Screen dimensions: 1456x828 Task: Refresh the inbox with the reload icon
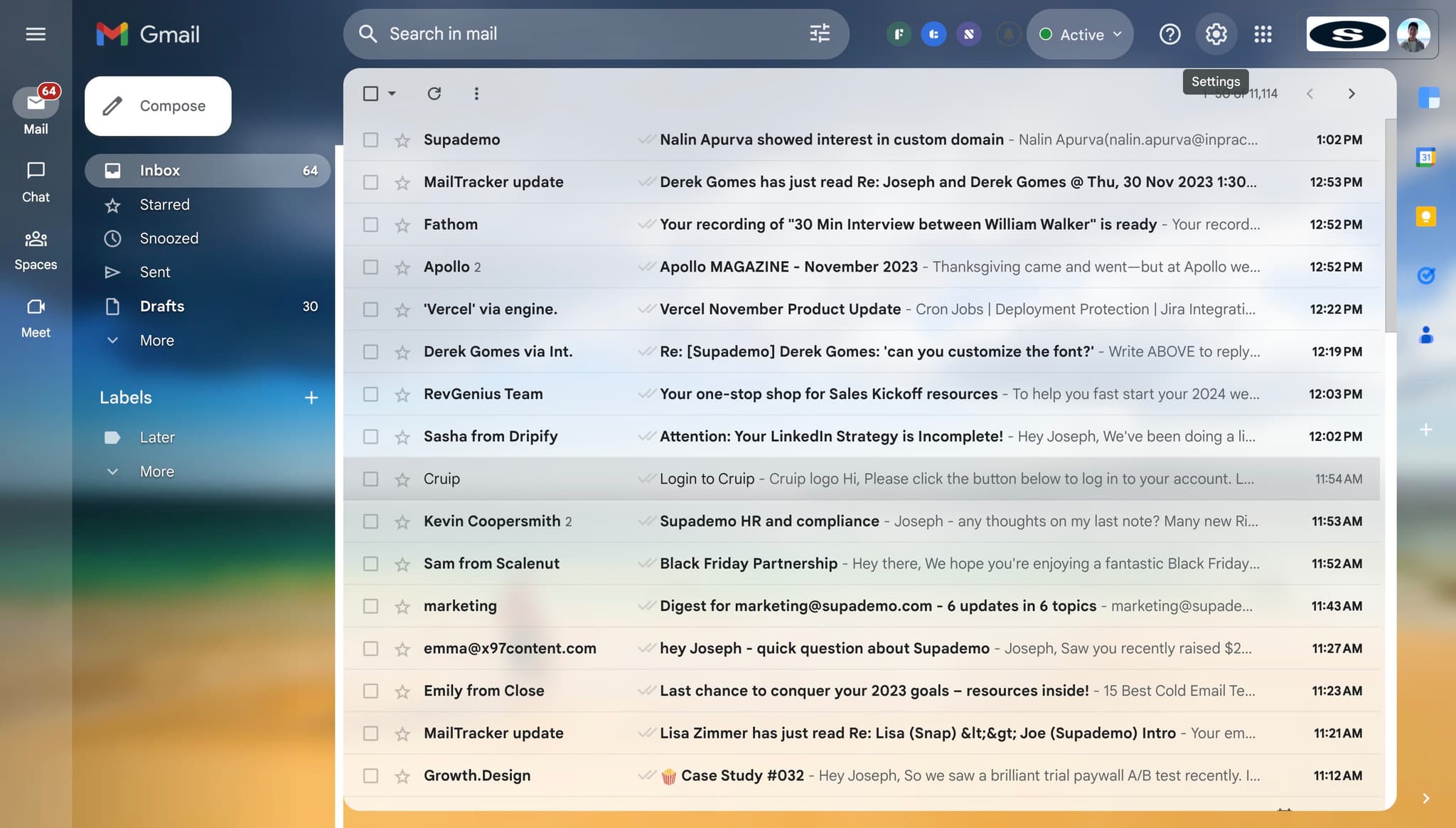coord(434,93)
